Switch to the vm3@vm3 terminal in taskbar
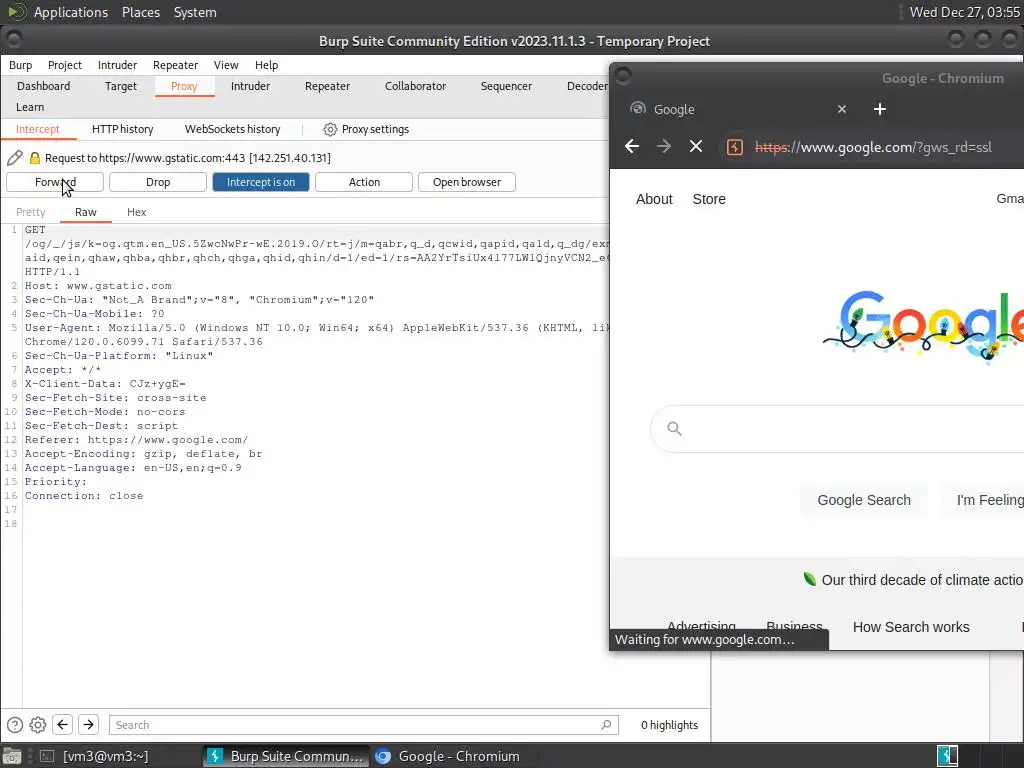 95,756
